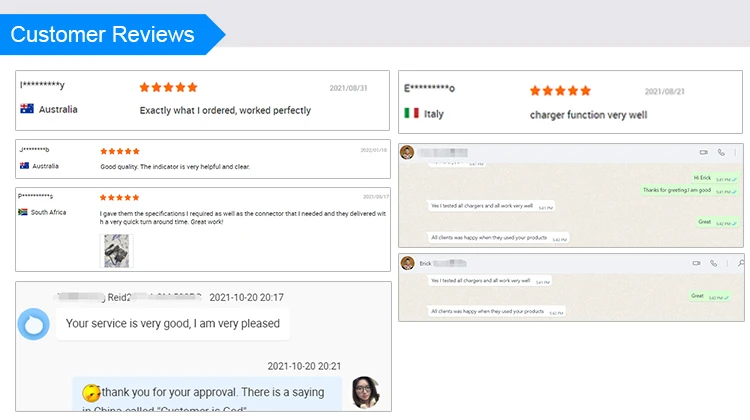Click the Italy flag icon

411,113
